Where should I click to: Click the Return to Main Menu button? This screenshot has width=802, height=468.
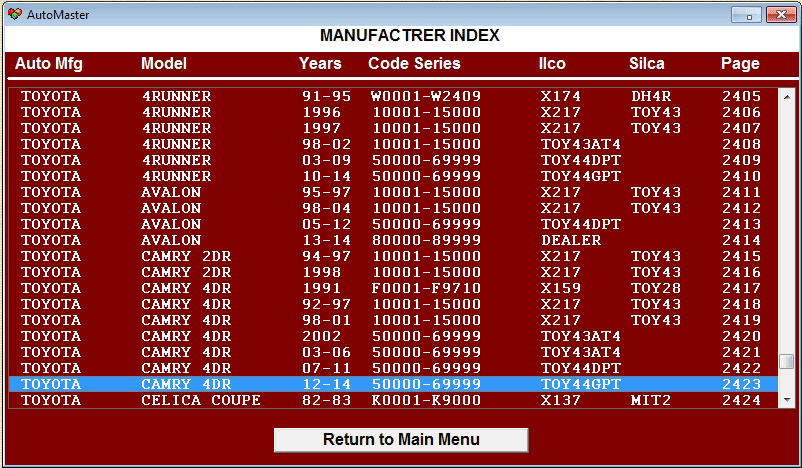(x=401, y=440)
